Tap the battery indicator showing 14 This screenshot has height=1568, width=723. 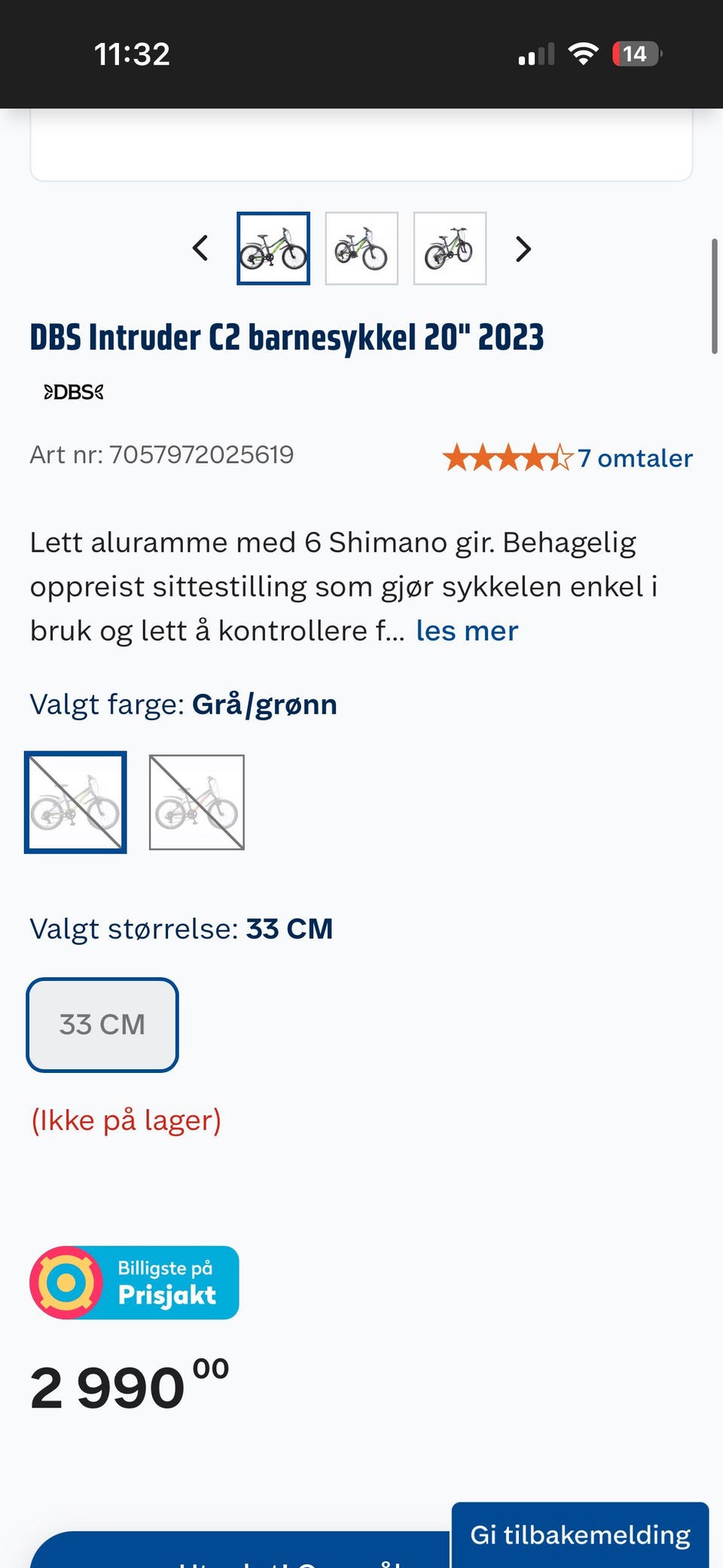[636, 53]
